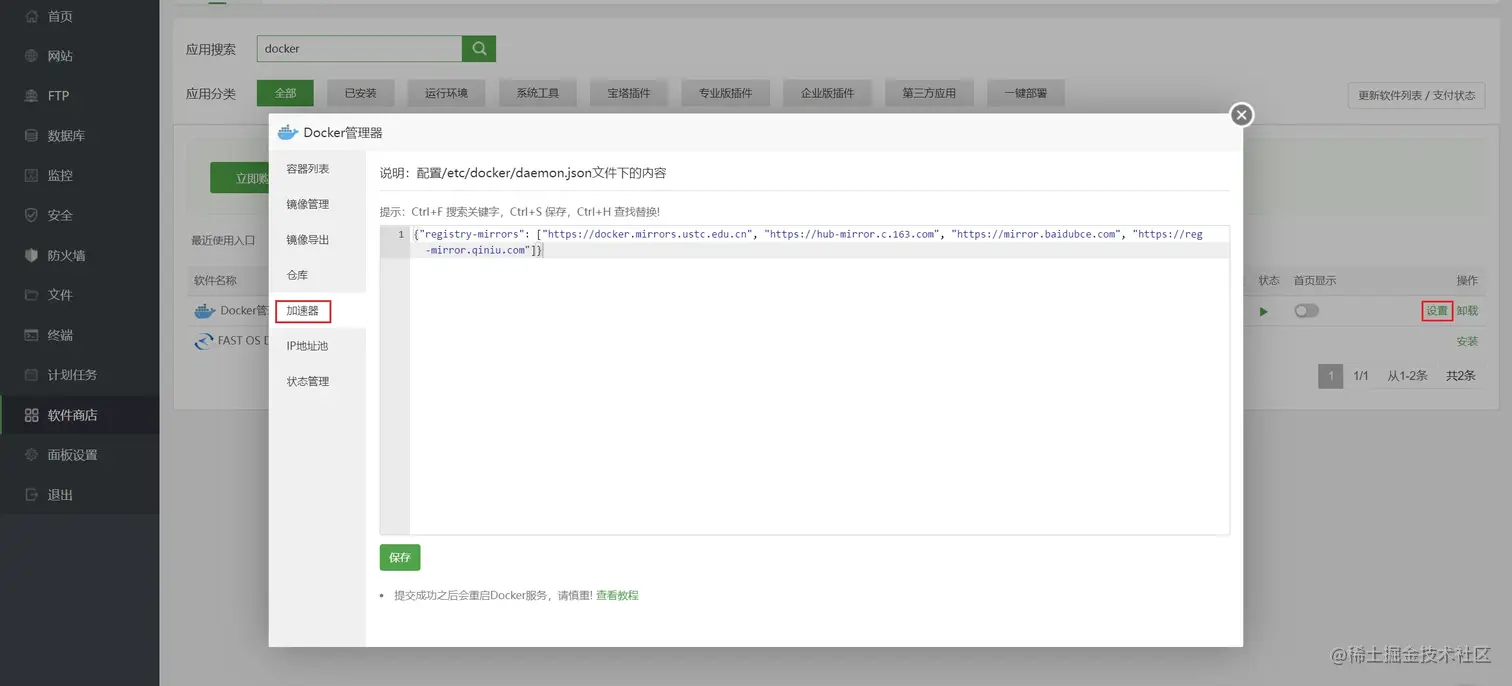Click the FAST OS Docker row icon
Viewport: 1512px width, 686px height.
[204, 341]
